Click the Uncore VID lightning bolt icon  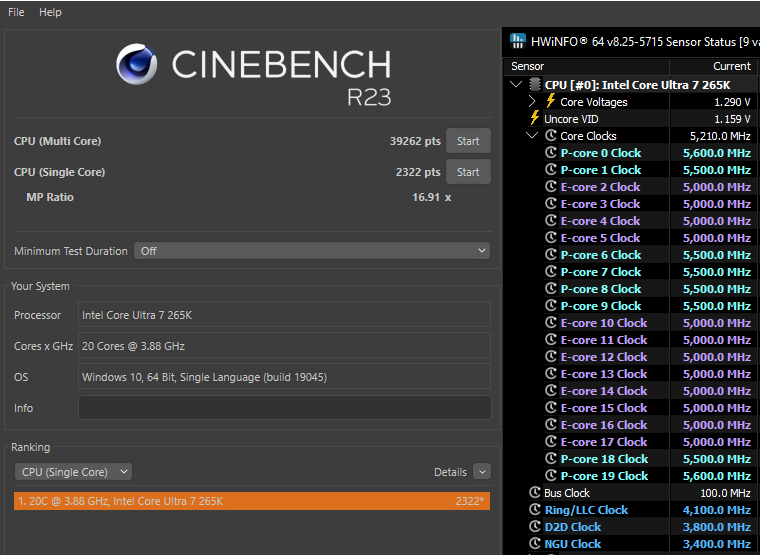pos(535,117)
